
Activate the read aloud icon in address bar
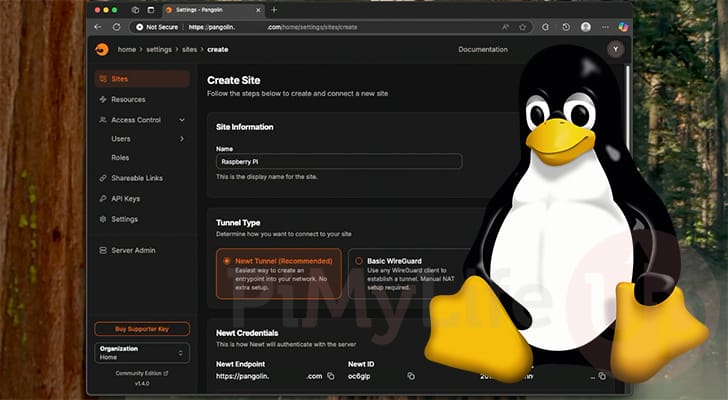(x=506, y=27)
